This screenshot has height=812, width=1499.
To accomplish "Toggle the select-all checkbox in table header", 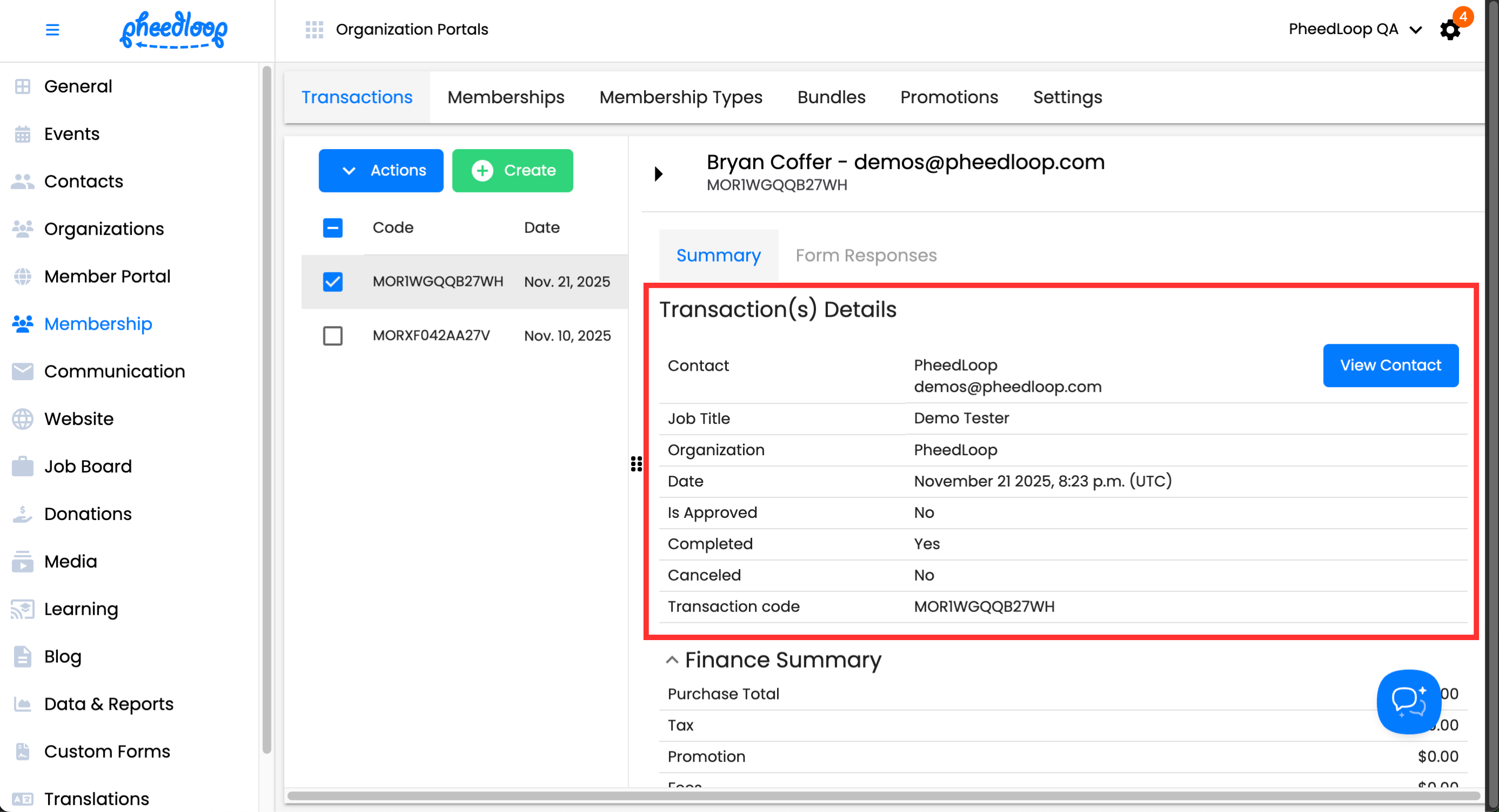I will click(333, 228).
